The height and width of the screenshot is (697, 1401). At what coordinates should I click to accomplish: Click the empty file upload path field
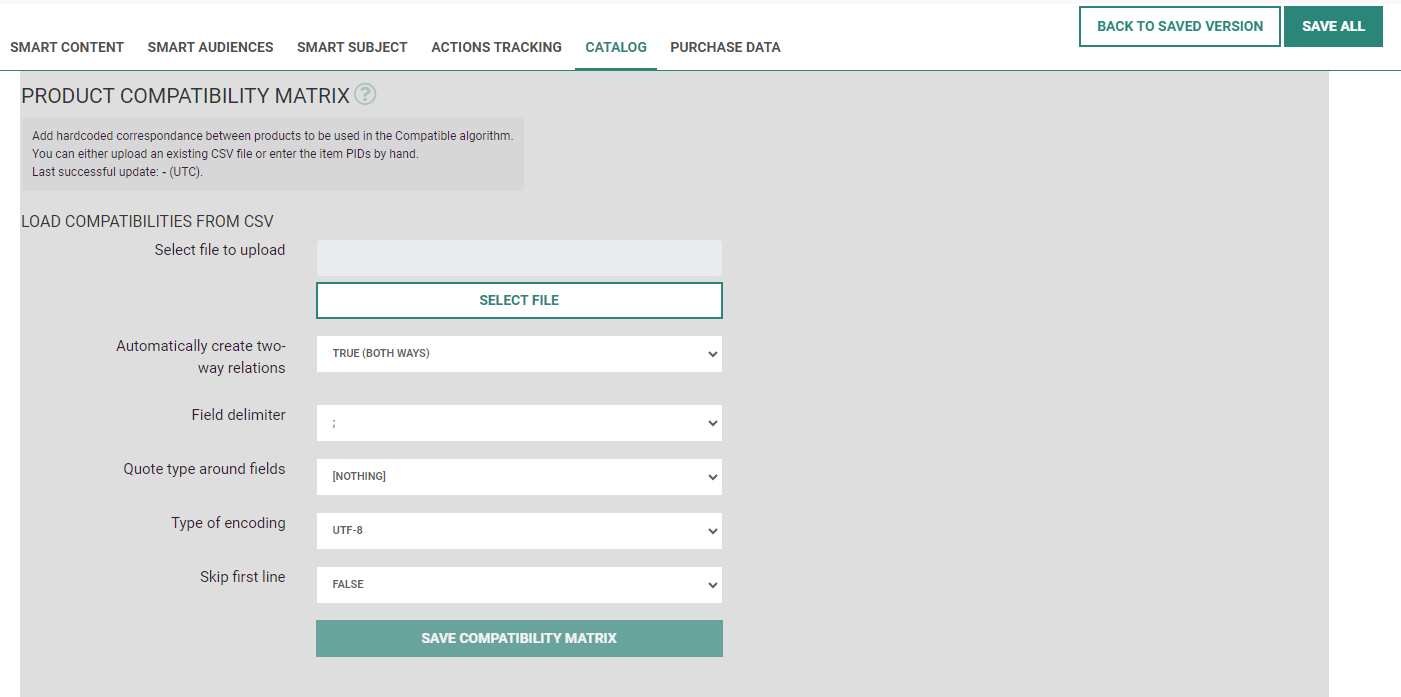(x=519, y=258)
